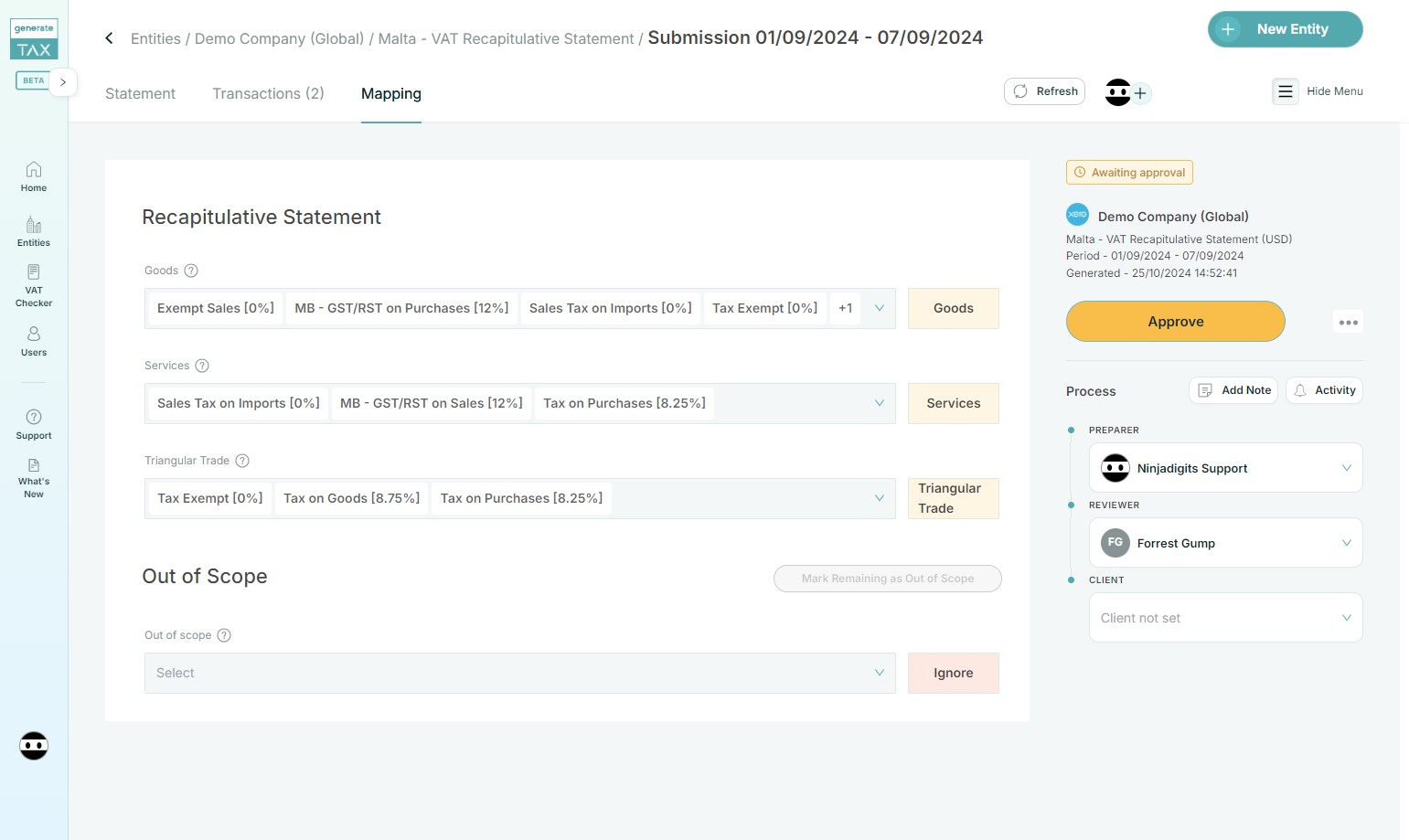Screen dimensions: 1409x840
Task: Open the VAT Checker tool
Action: tap(34, 285)
